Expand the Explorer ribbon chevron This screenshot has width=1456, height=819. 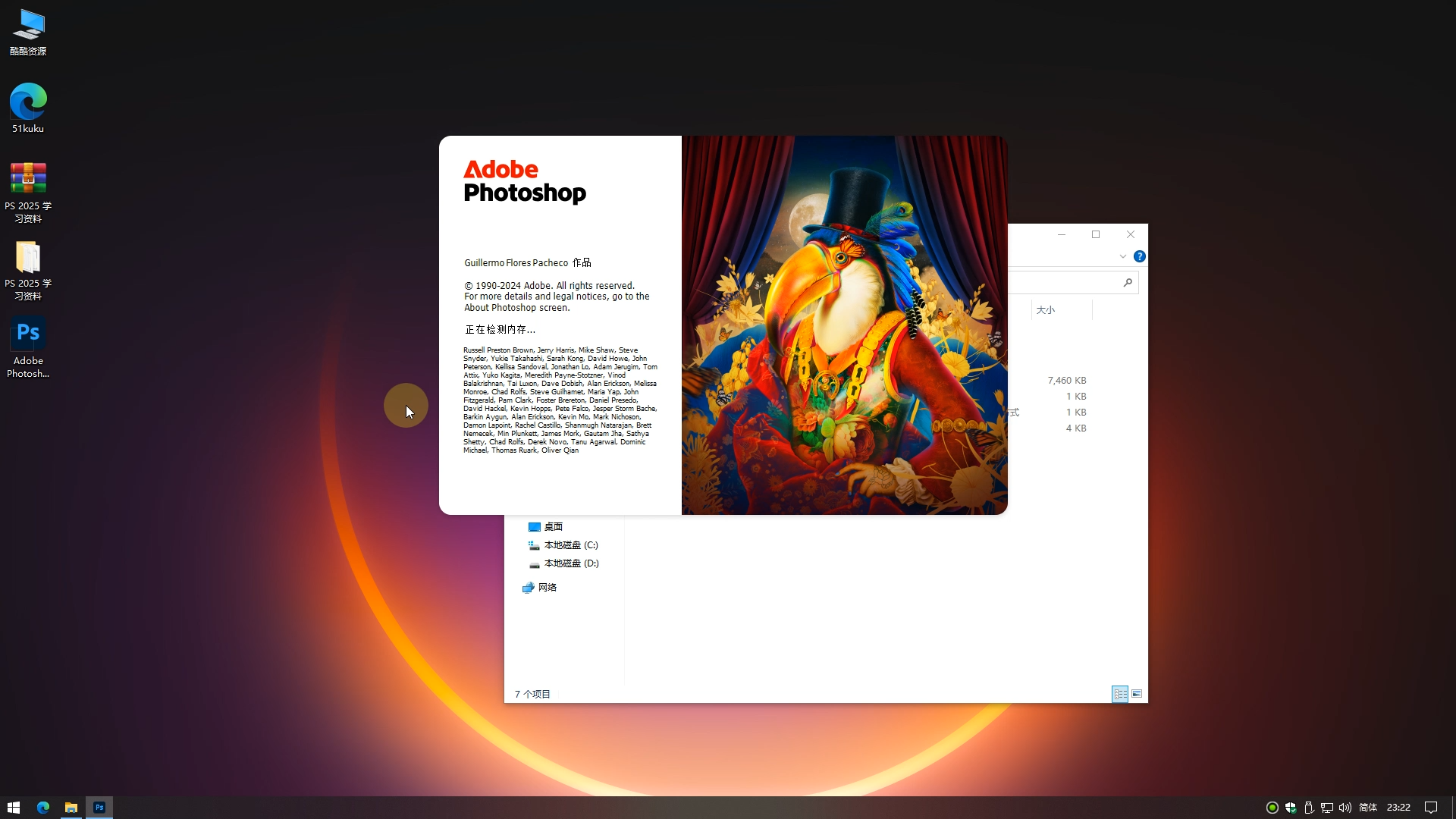(x=1123, y=257)
